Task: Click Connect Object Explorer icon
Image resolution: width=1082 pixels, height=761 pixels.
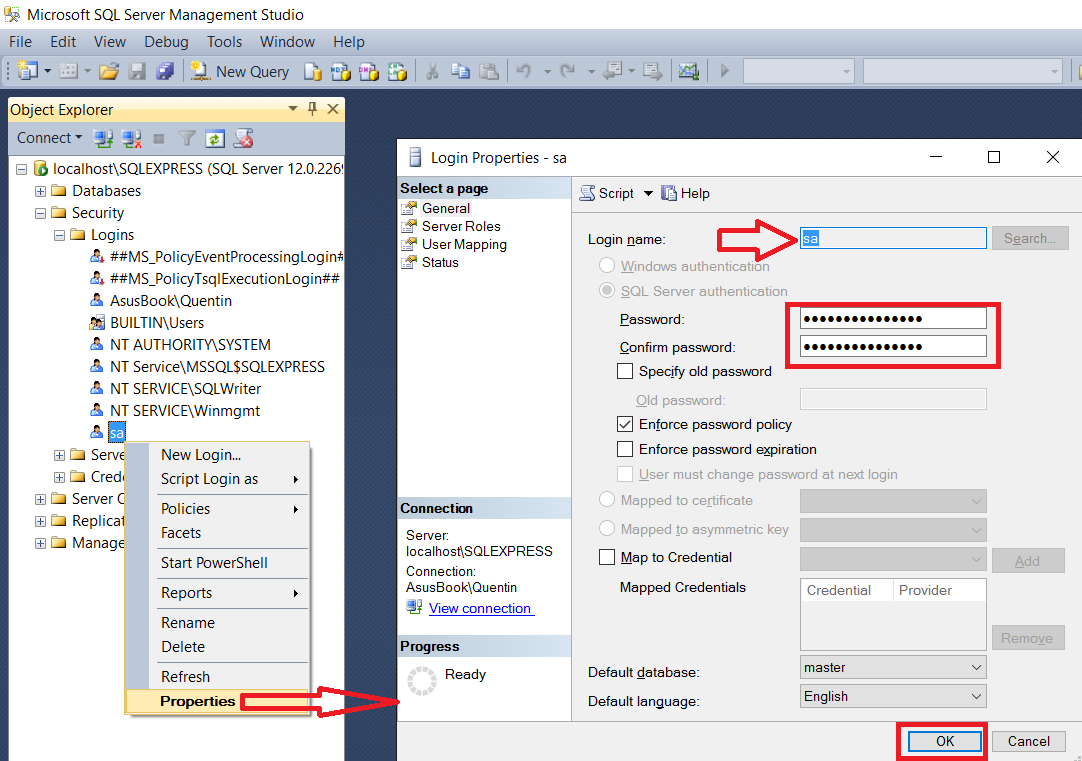Action: click(104, 139)
